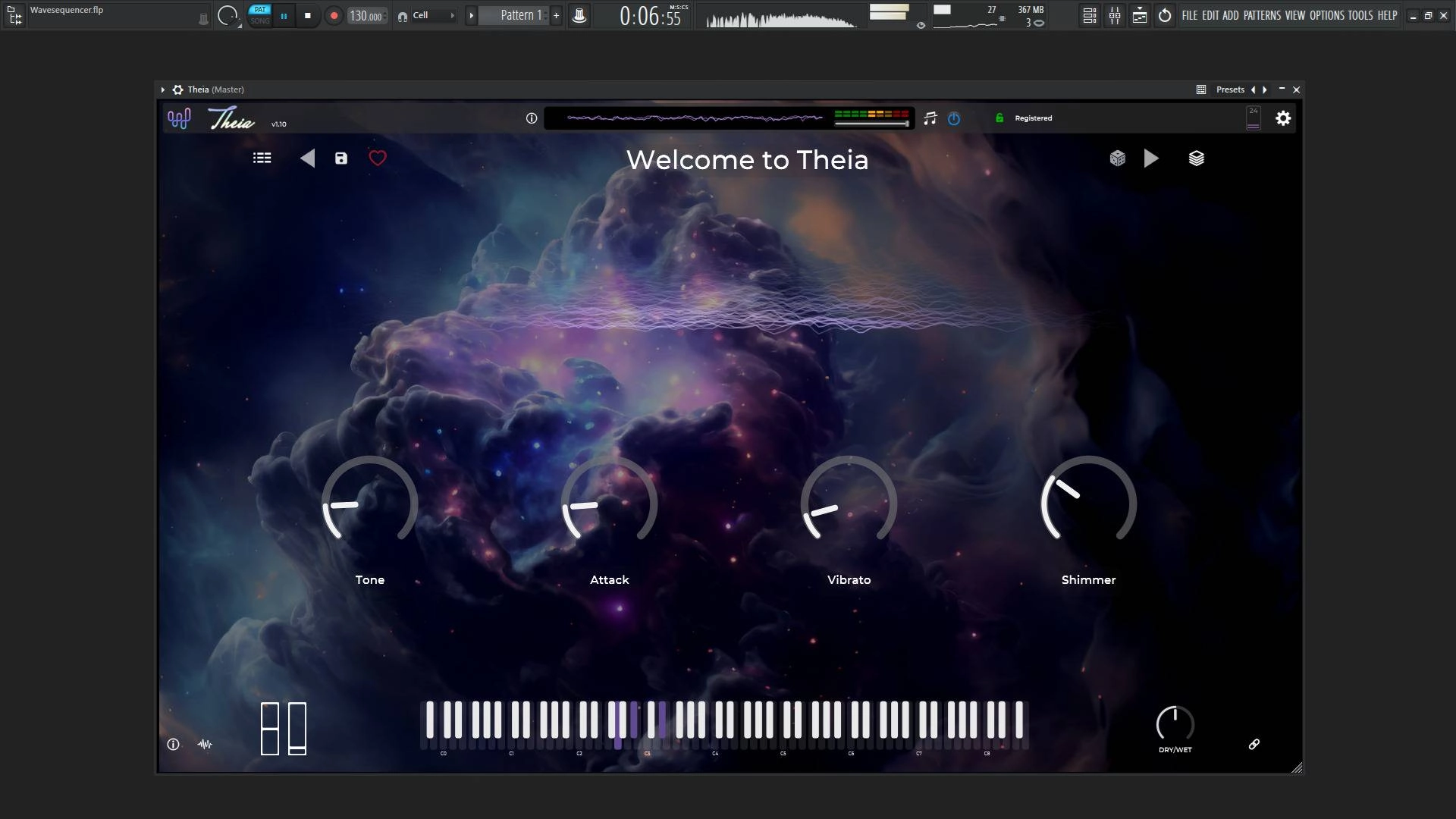Click the music notes icon in Theia header
Screen dimensions: 1456x819
click(x=930, y=118)
